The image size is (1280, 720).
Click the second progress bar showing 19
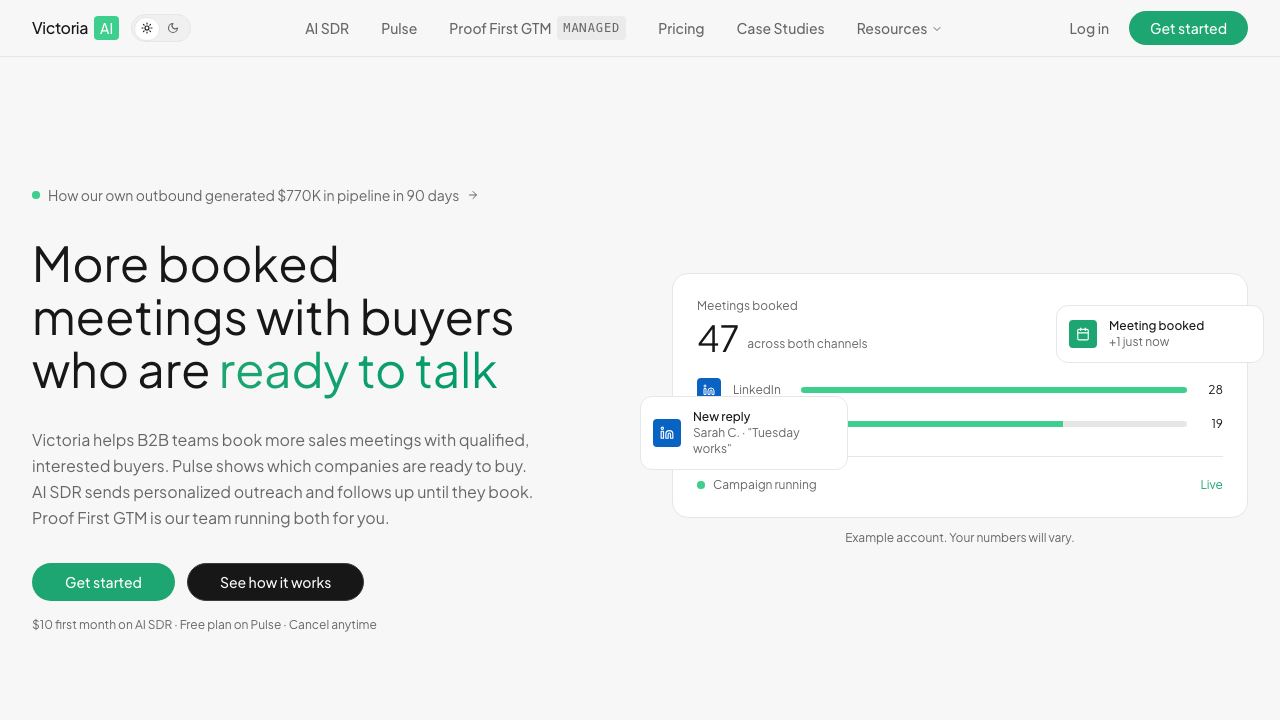1017,424
